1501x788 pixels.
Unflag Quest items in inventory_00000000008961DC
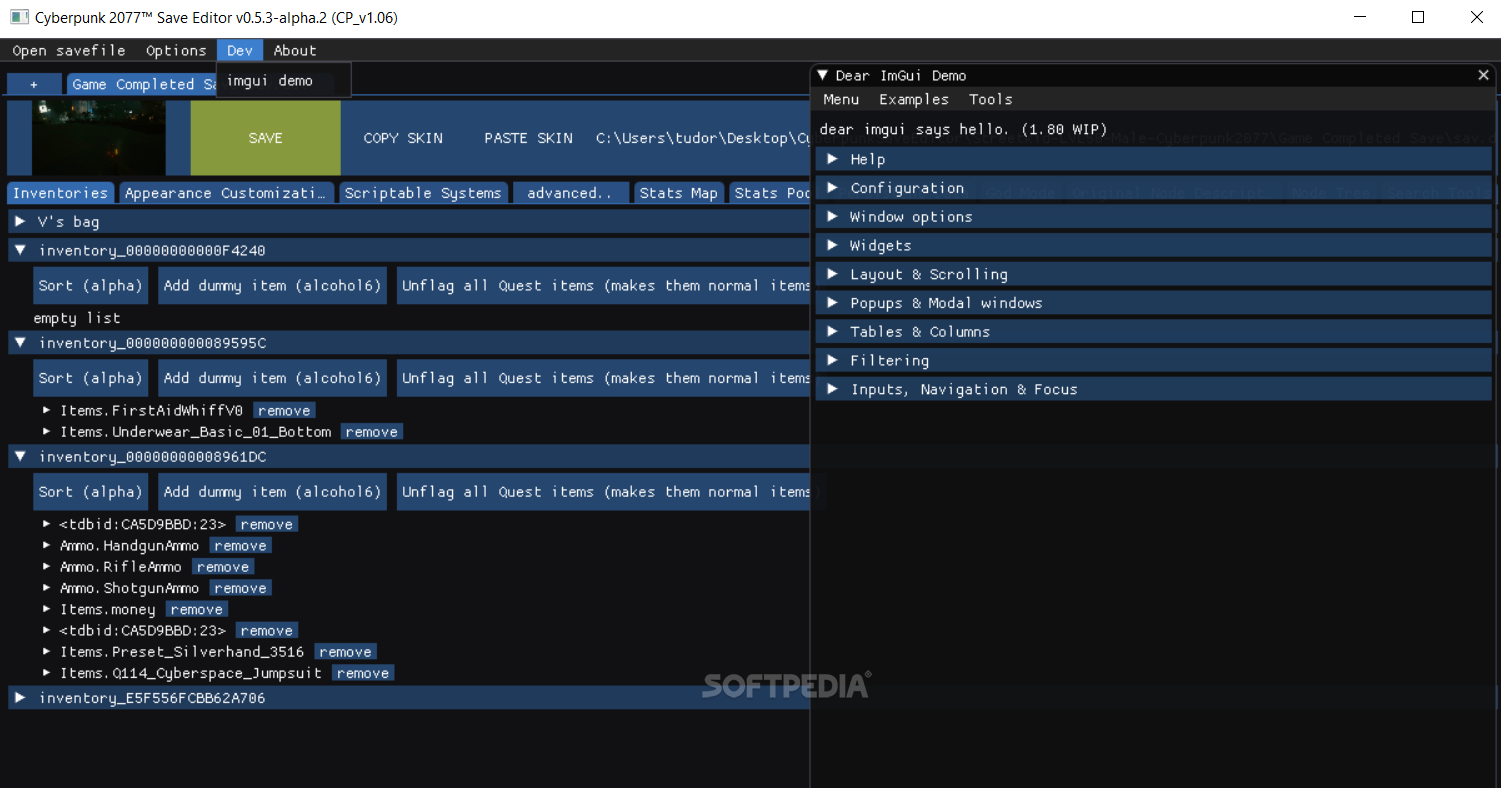603,492
